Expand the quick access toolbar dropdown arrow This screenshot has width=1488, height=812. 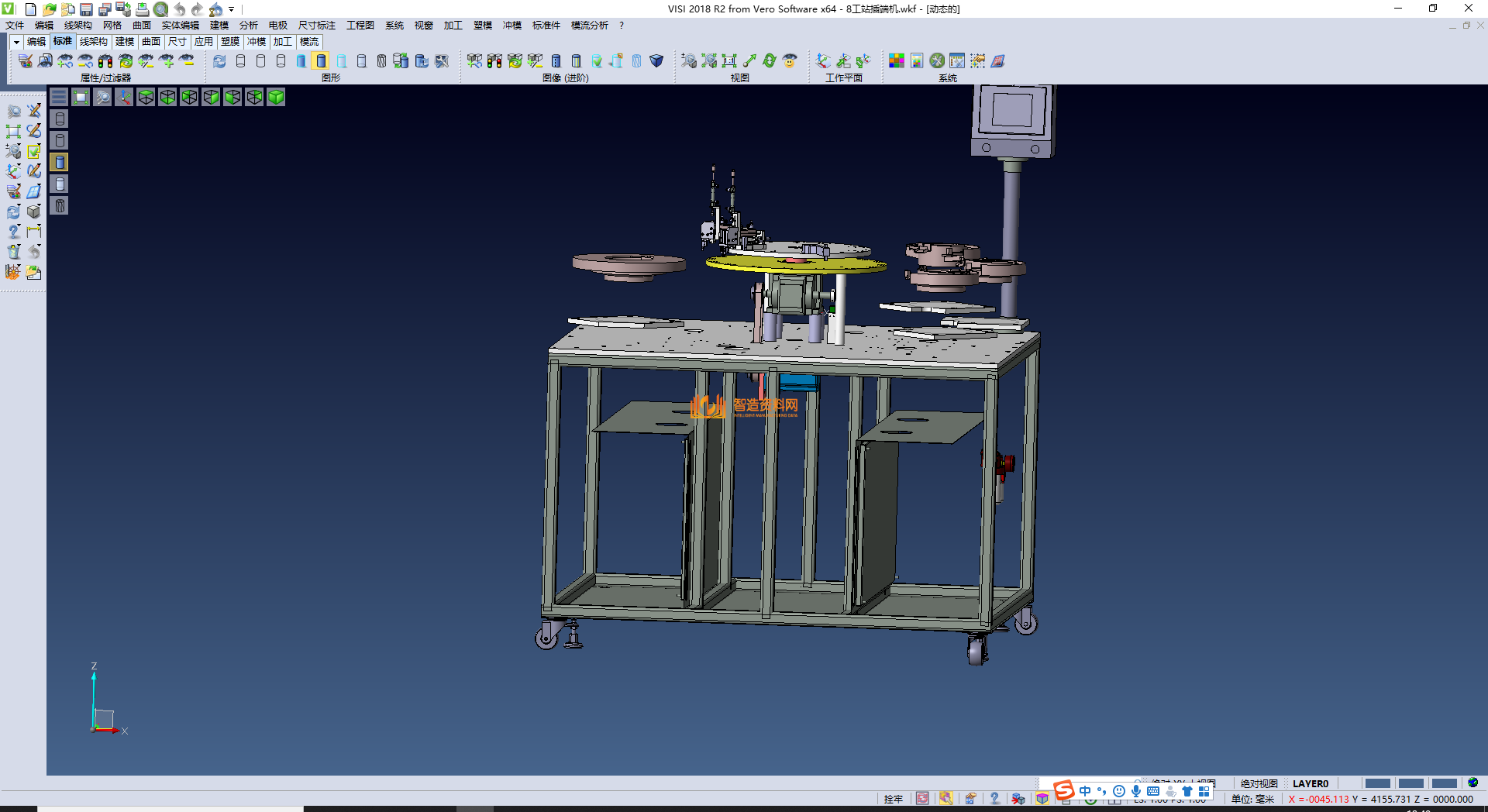tap(232, 9)
